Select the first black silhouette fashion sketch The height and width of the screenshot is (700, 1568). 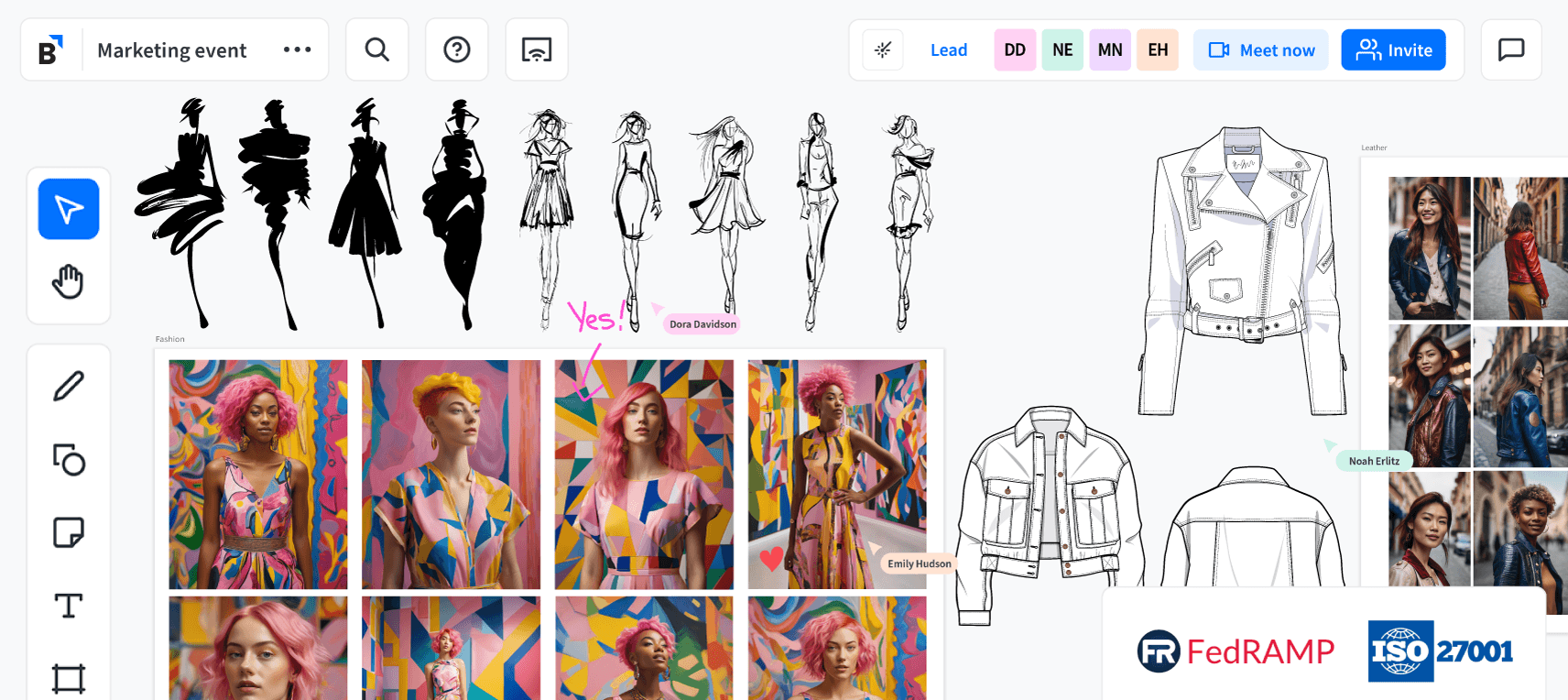(x=181, y=213)
